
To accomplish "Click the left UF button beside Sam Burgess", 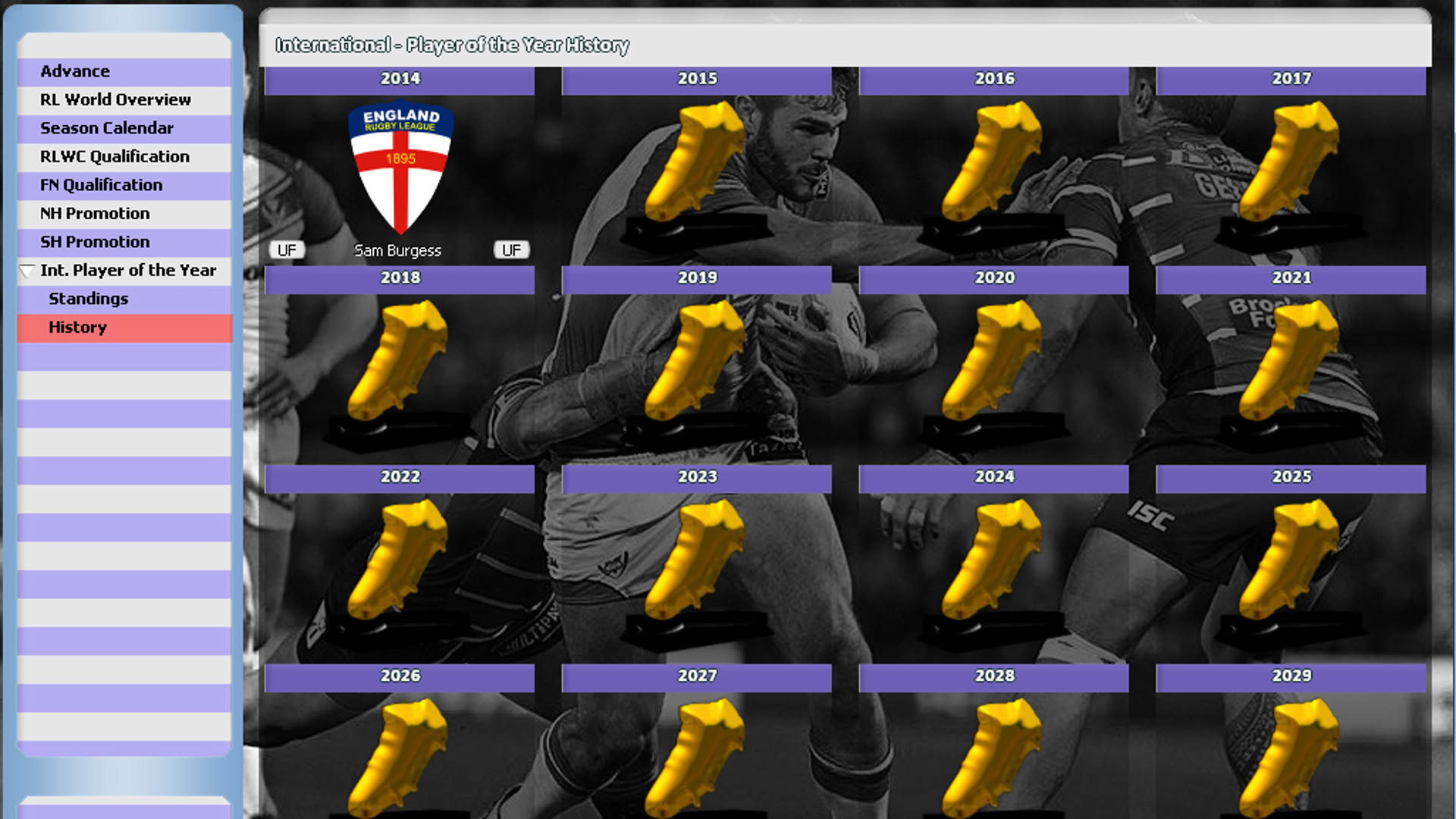I will [x=287, y=250].
